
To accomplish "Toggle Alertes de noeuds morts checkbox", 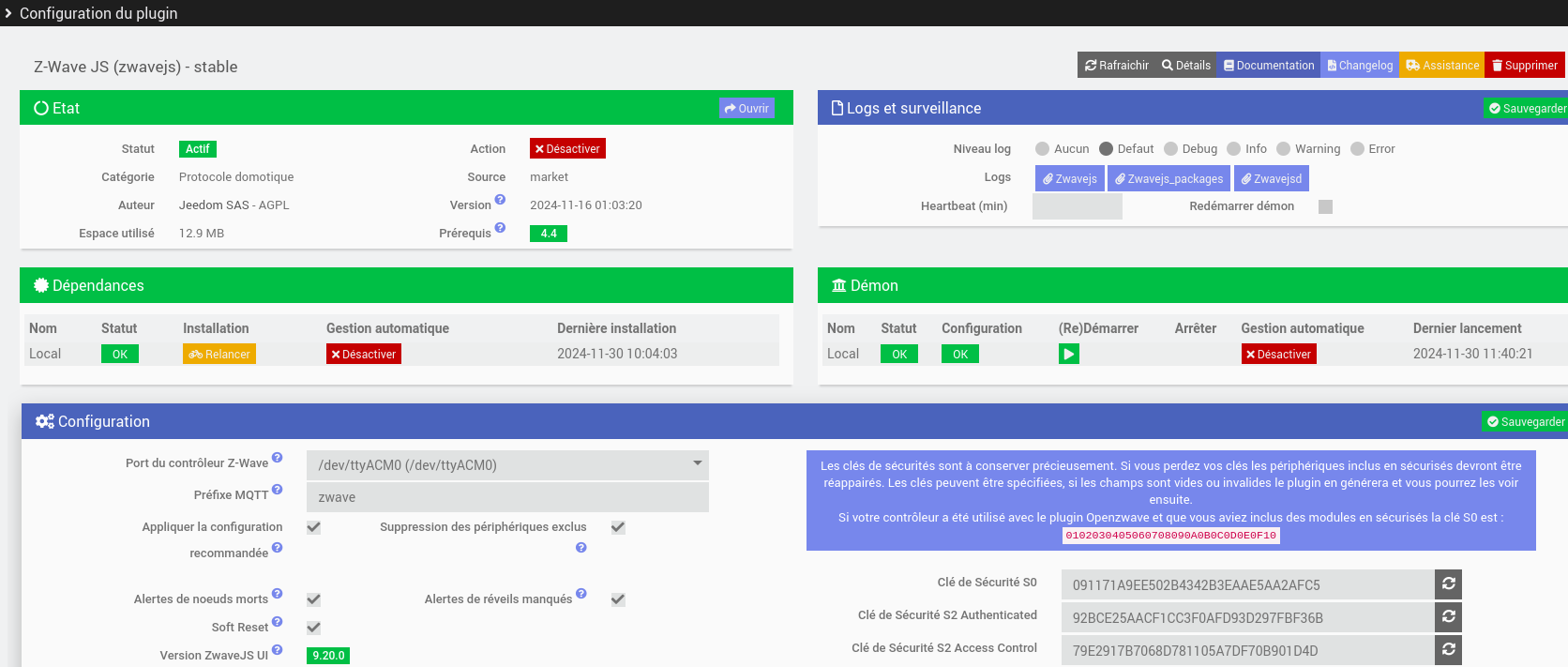I will (314, 599).
